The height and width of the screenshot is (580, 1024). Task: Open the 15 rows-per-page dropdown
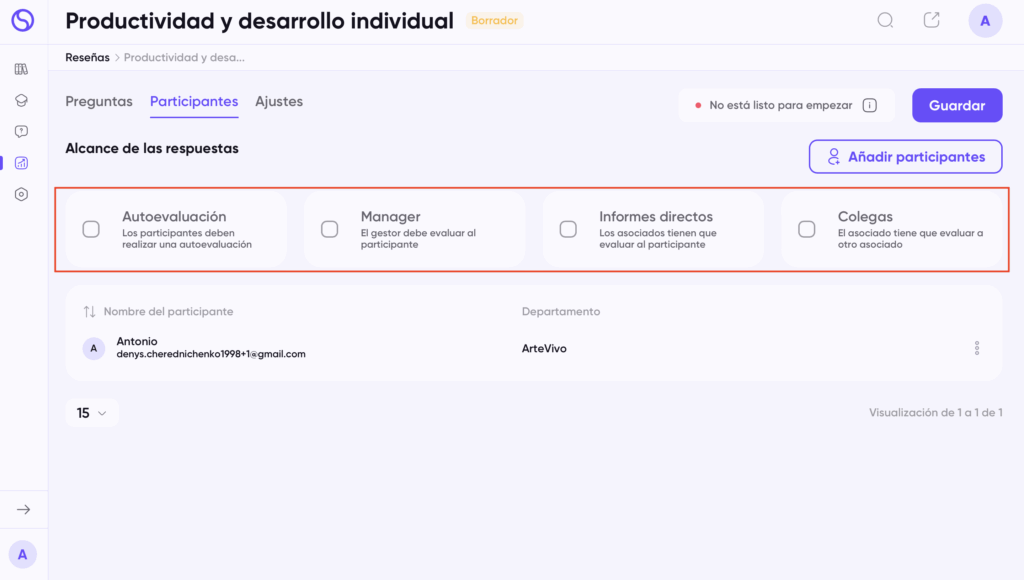pyautogui.click(x=92, y=413)
